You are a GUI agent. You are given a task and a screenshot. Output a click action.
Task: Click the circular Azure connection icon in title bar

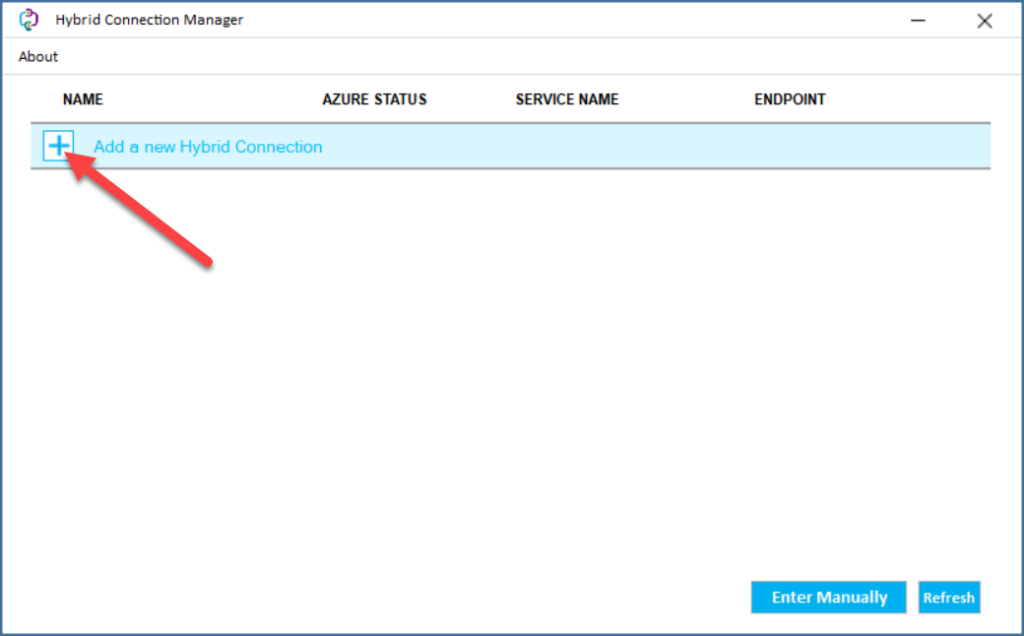point(29,19)
